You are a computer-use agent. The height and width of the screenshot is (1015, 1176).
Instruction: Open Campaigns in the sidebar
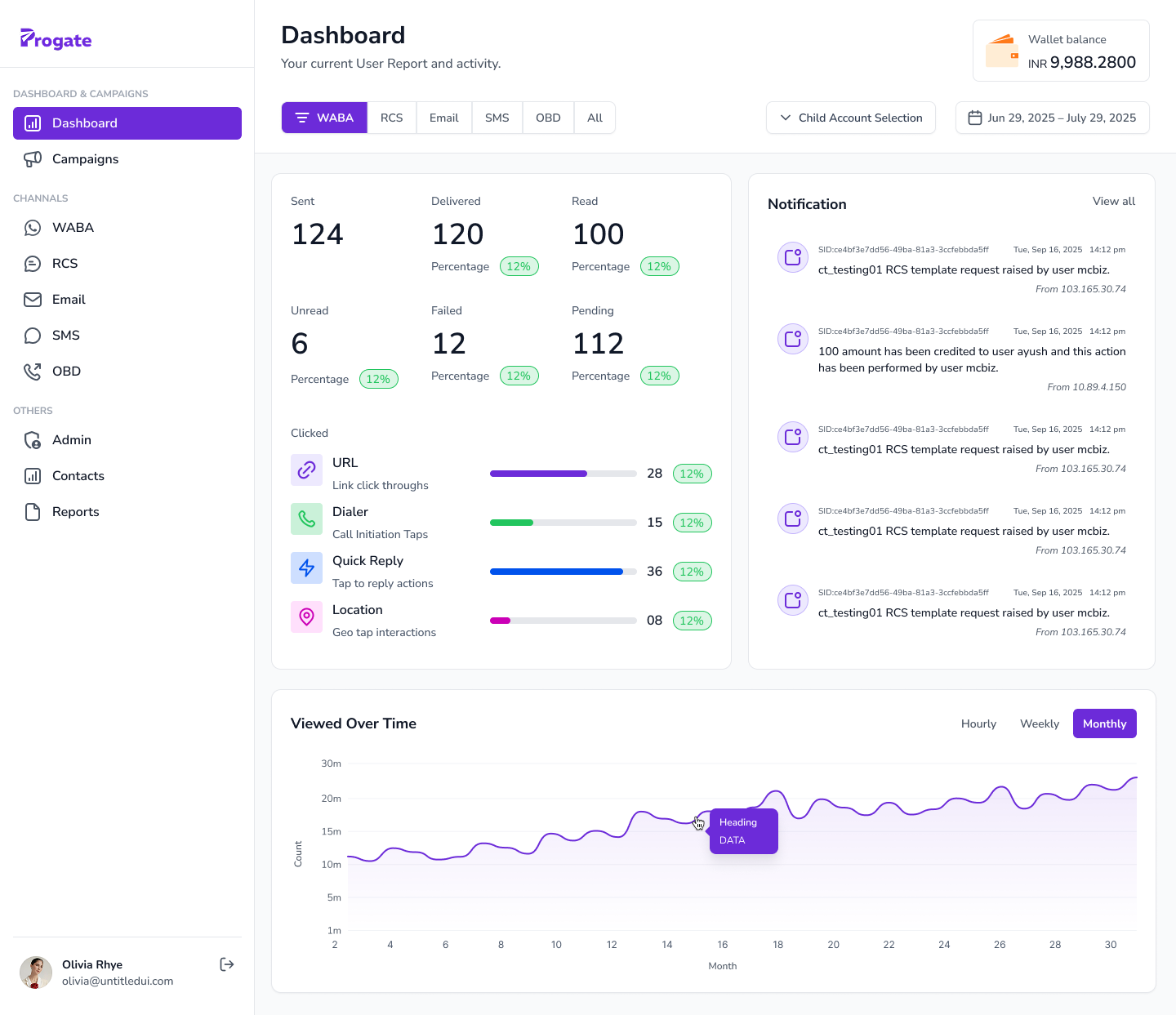[127, 159]
